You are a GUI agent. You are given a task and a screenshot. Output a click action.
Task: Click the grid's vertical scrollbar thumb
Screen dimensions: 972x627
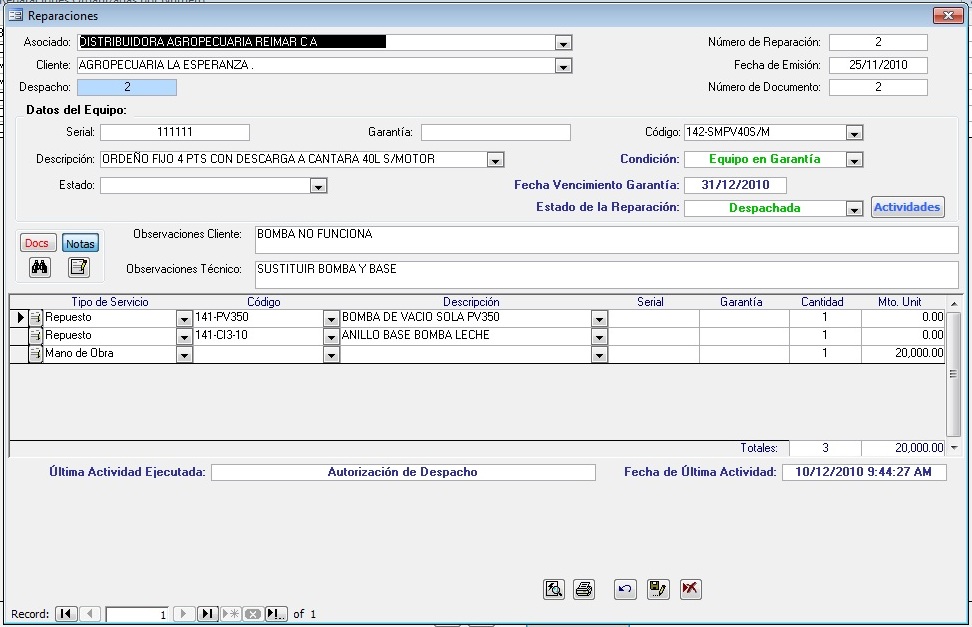click(954, 374)
